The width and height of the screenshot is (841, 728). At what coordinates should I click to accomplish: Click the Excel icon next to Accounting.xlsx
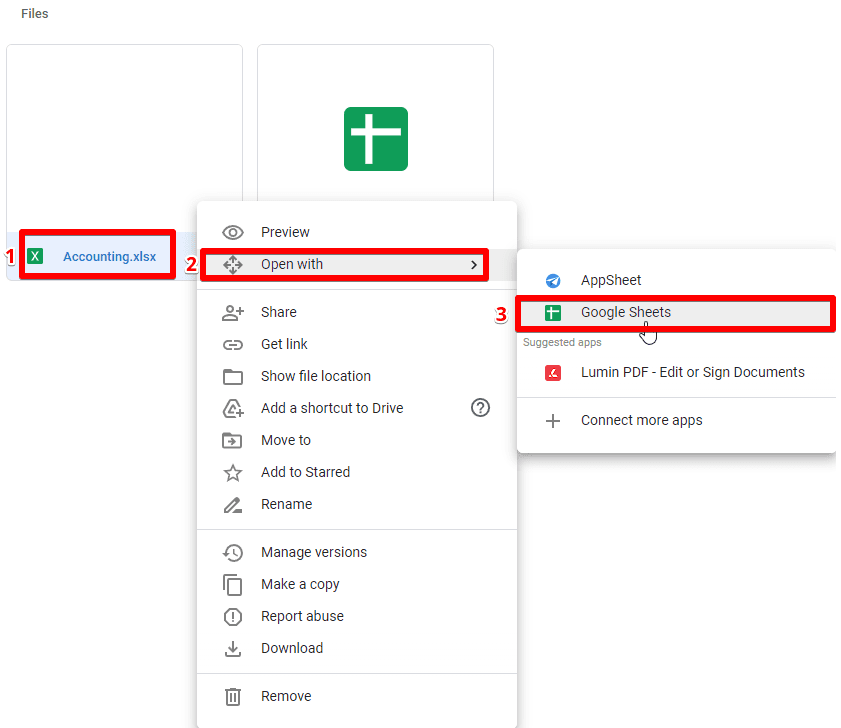(36, 255)
